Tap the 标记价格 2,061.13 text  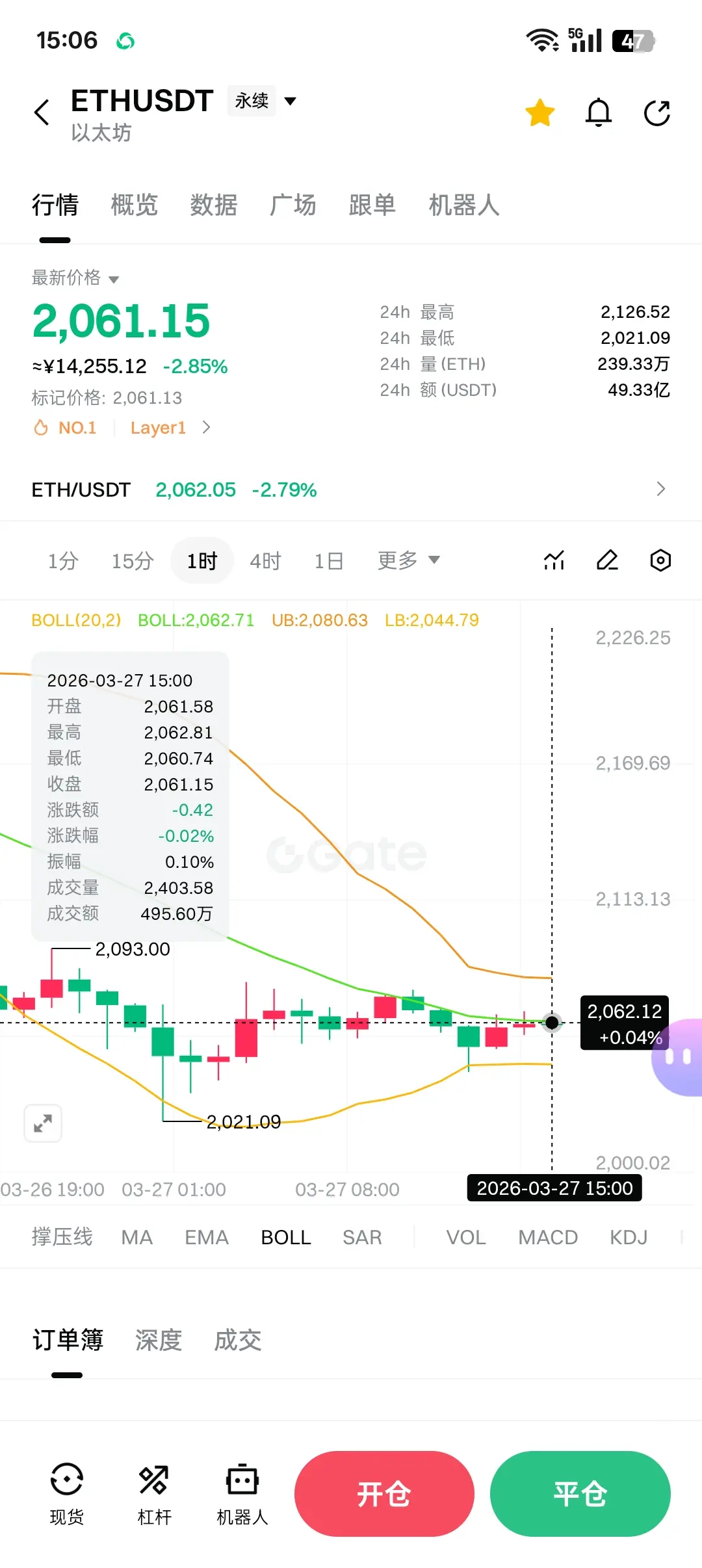click(107, 398)
